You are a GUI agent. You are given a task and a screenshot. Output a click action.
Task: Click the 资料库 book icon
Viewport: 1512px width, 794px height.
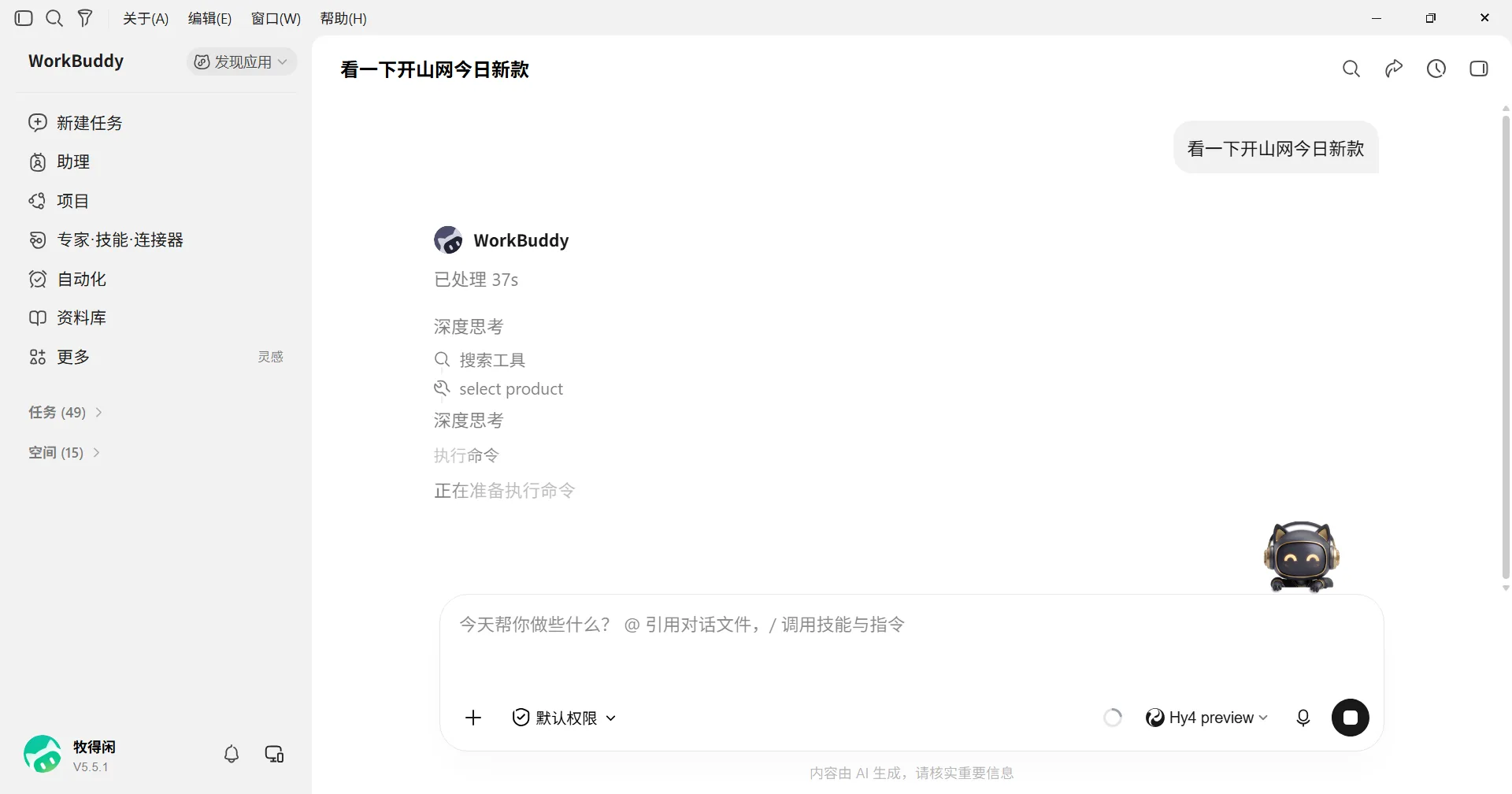click(x=38, y=317)
